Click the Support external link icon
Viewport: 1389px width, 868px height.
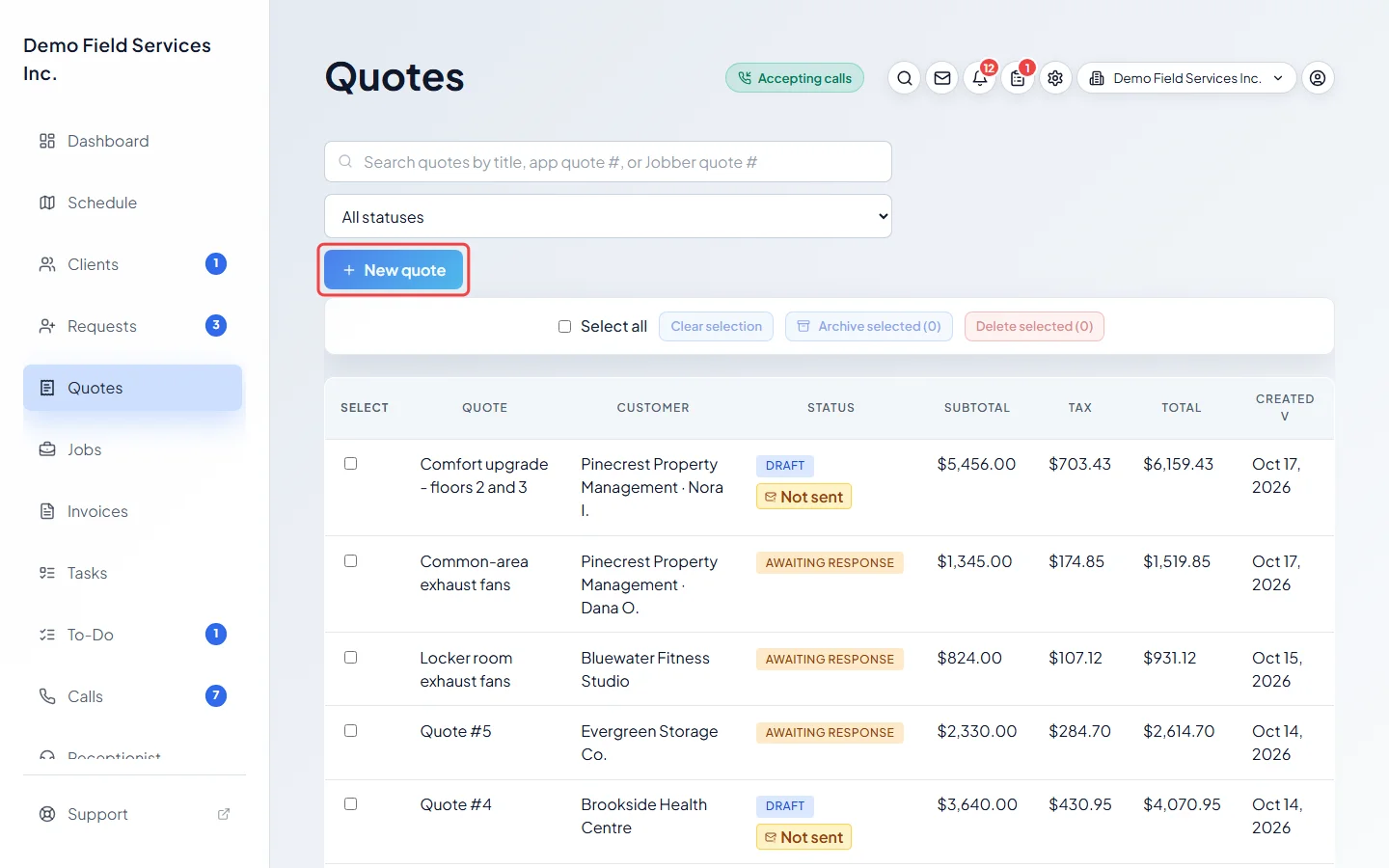[224, 814]
